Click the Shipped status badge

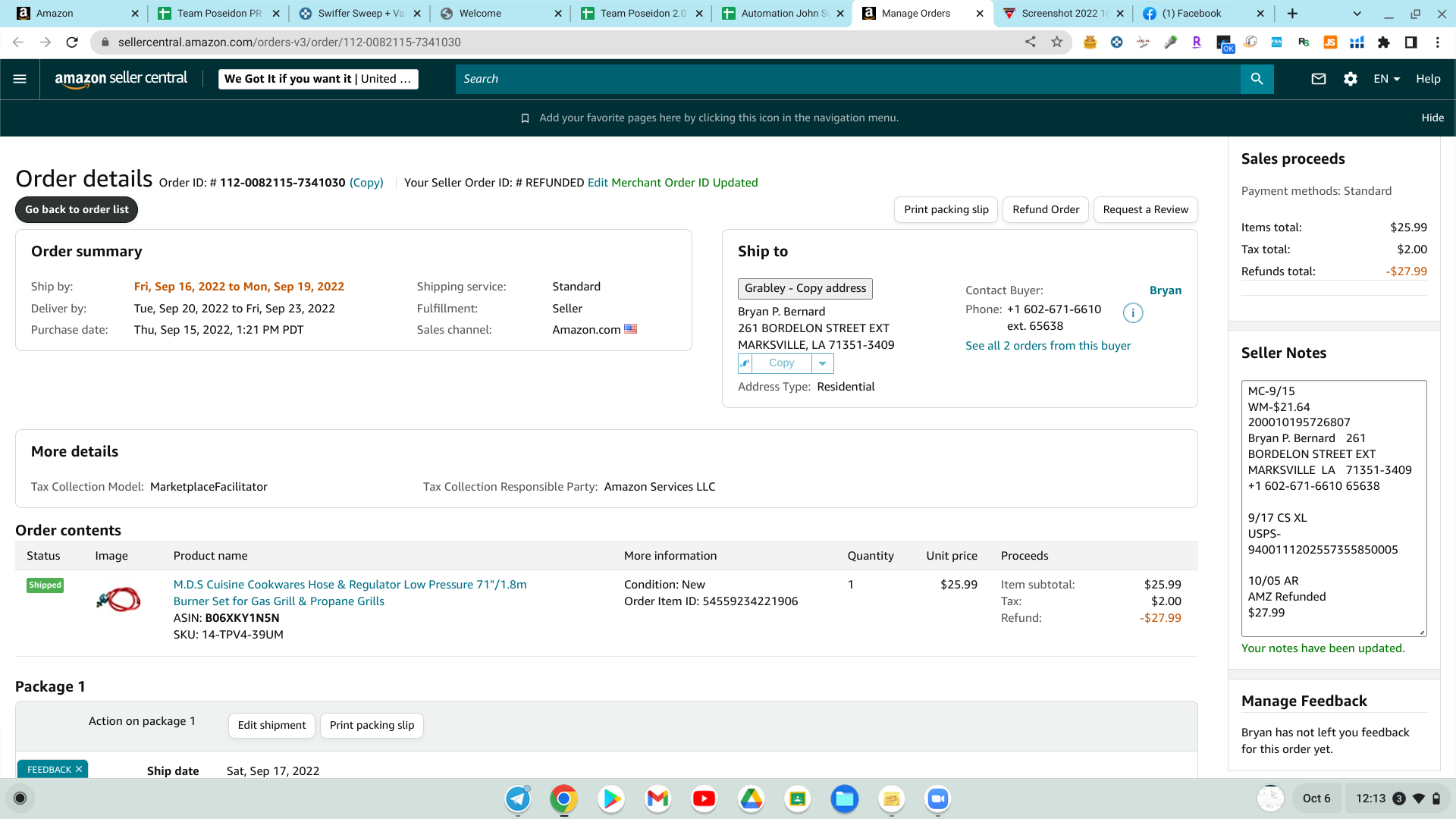pyautogui.click(x=45, y=585)
